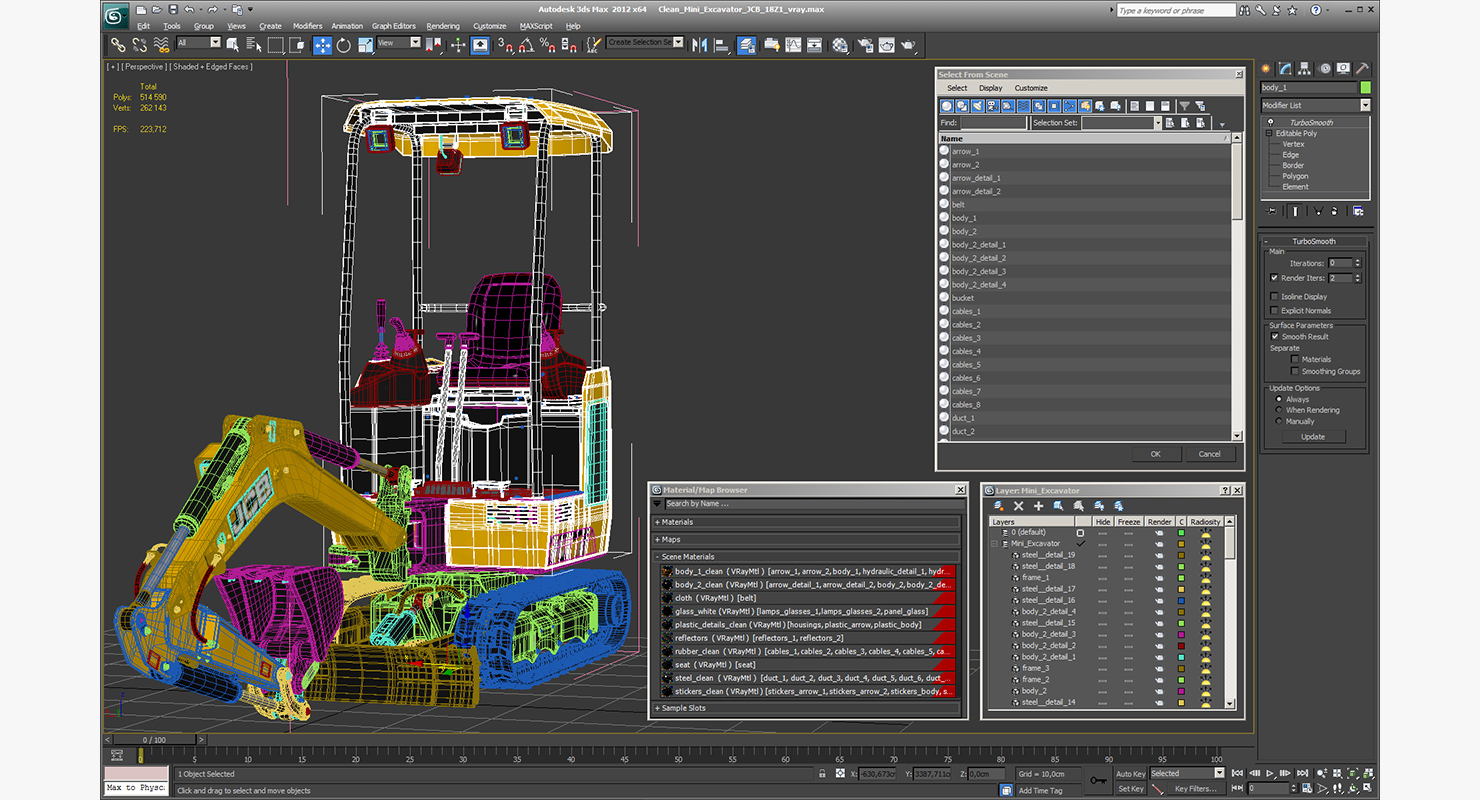This screenshot has width=1480, height=800.
Task: Click Remove modifier from stack trash icon
Action: (x=1336, y=211)
